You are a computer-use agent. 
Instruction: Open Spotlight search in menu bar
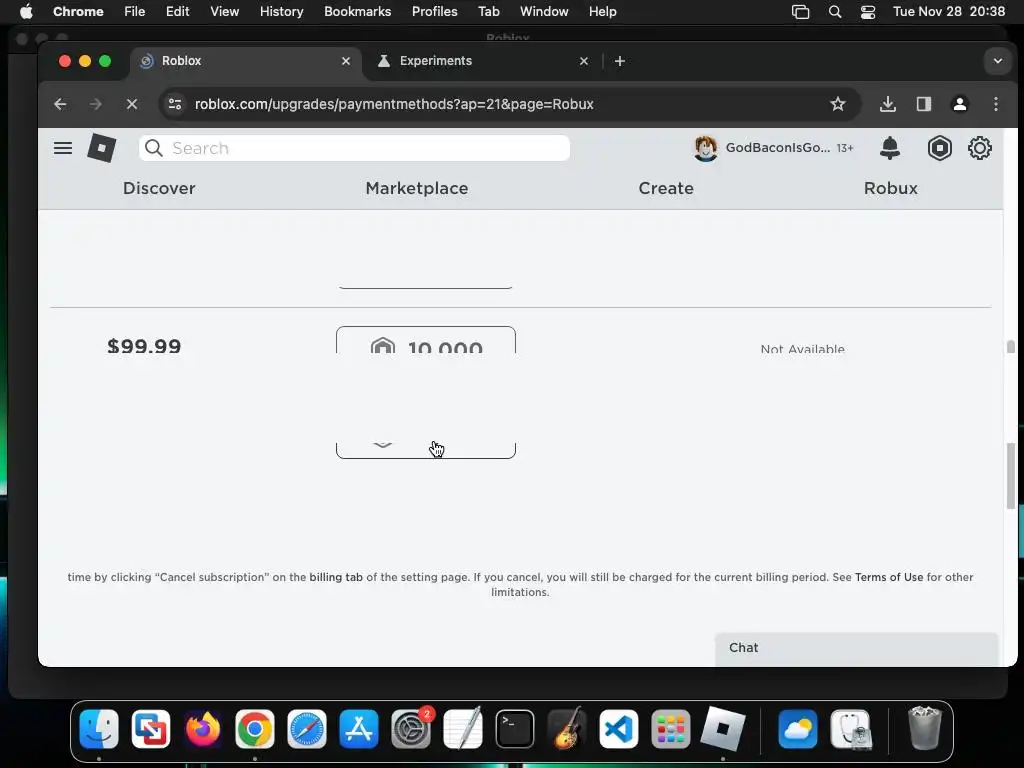(x=835, y=12)
